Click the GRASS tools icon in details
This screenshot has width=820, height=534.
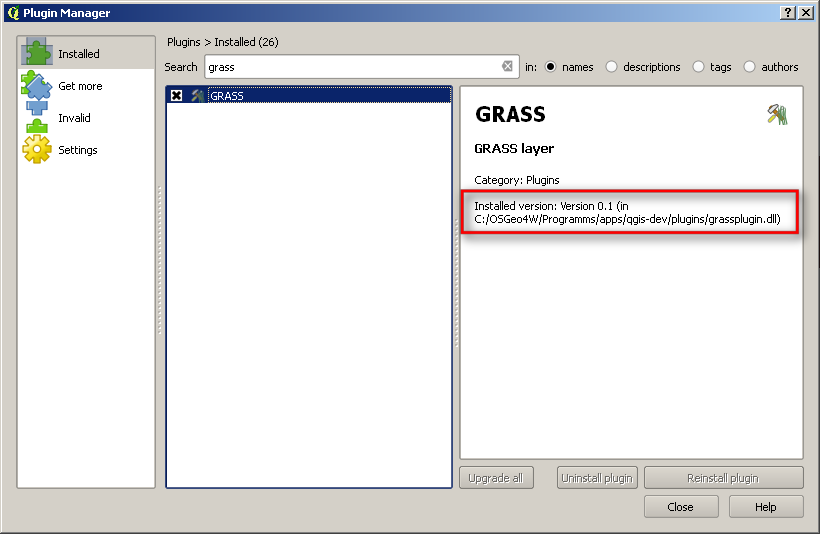(778, 115)
